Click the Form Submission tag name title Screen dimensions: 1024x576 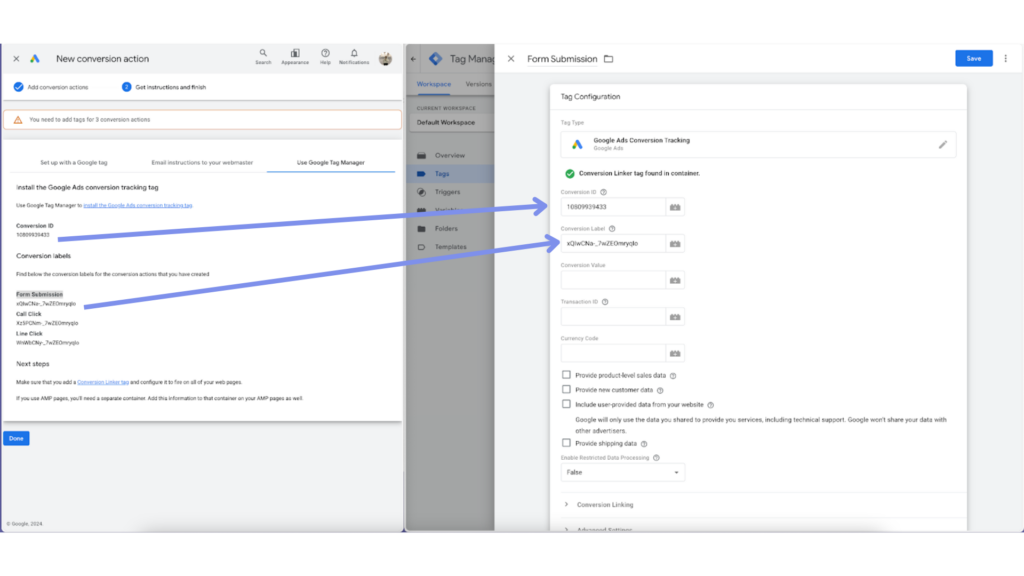click(562, 59)
